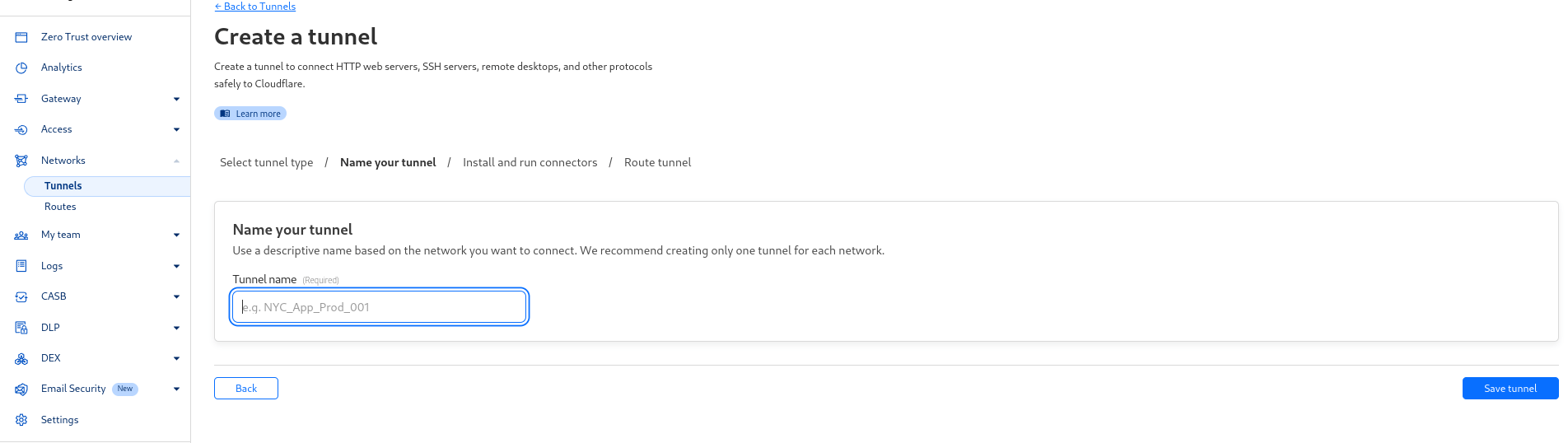Click the My team people icon
This screenshot has width=1568, height=443.
click(21, 235)
